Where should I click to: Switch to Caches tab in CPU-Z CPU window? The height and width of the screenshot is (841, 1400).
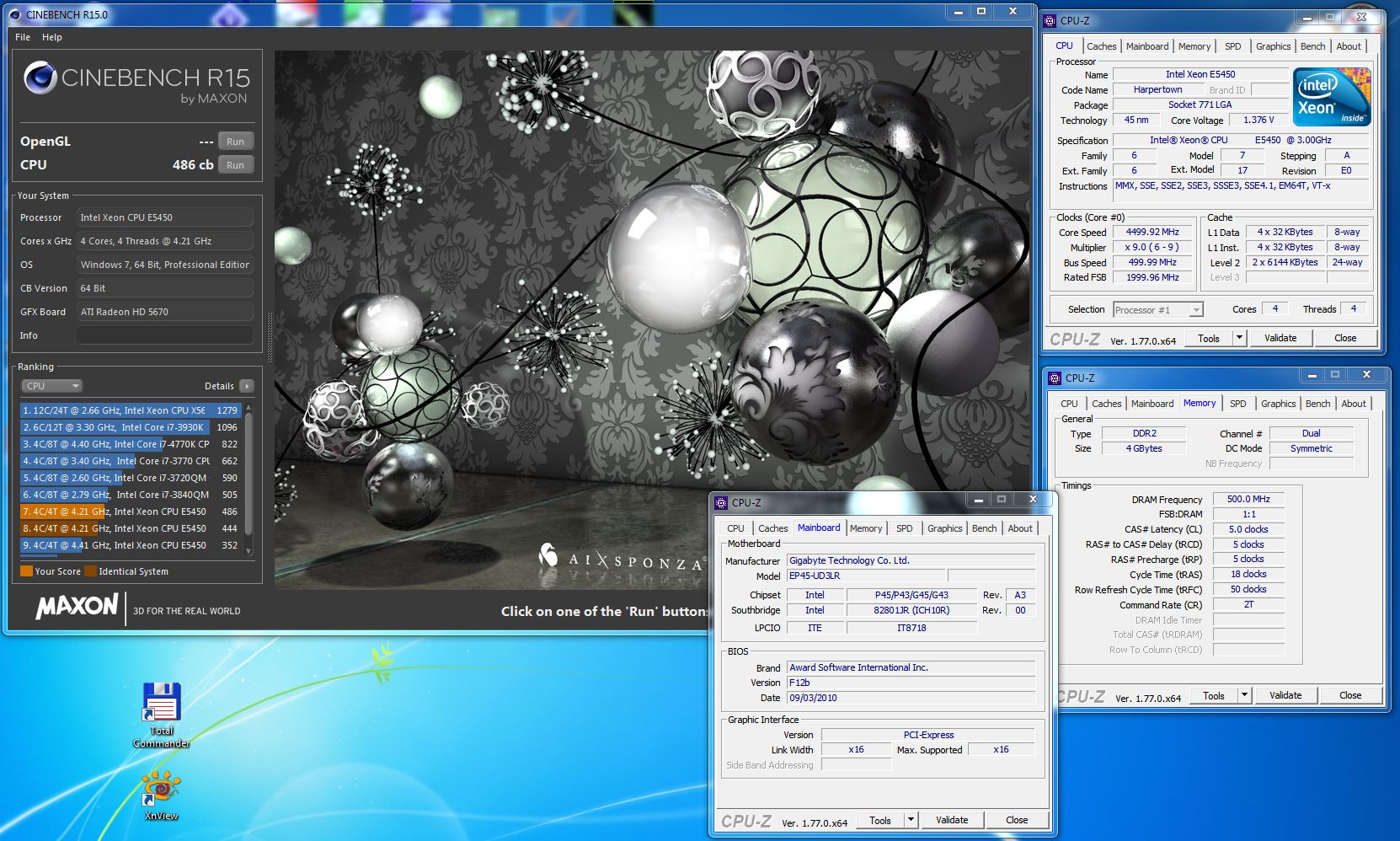pyautogui.click(x=1101, y=46)
